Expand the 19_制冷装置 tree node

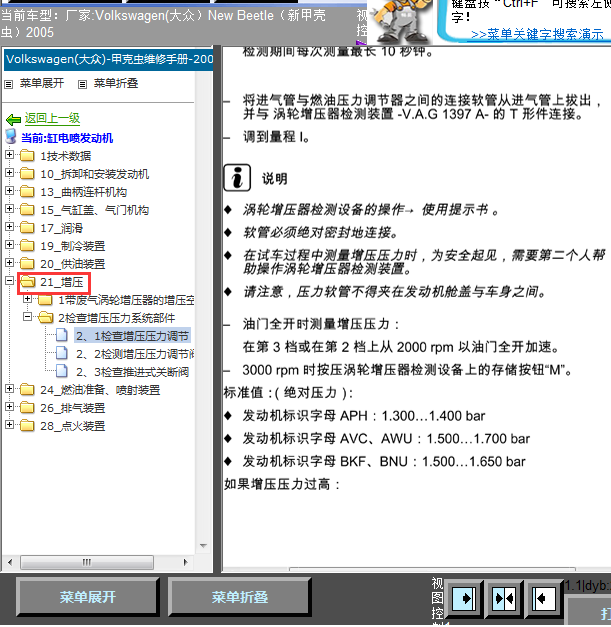(x=9, y=245)
